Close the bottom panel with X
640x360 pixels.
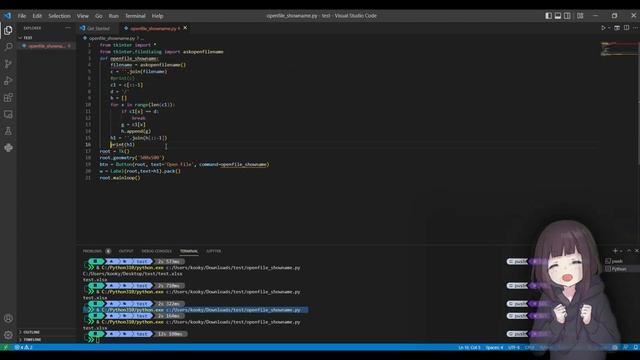636,251
